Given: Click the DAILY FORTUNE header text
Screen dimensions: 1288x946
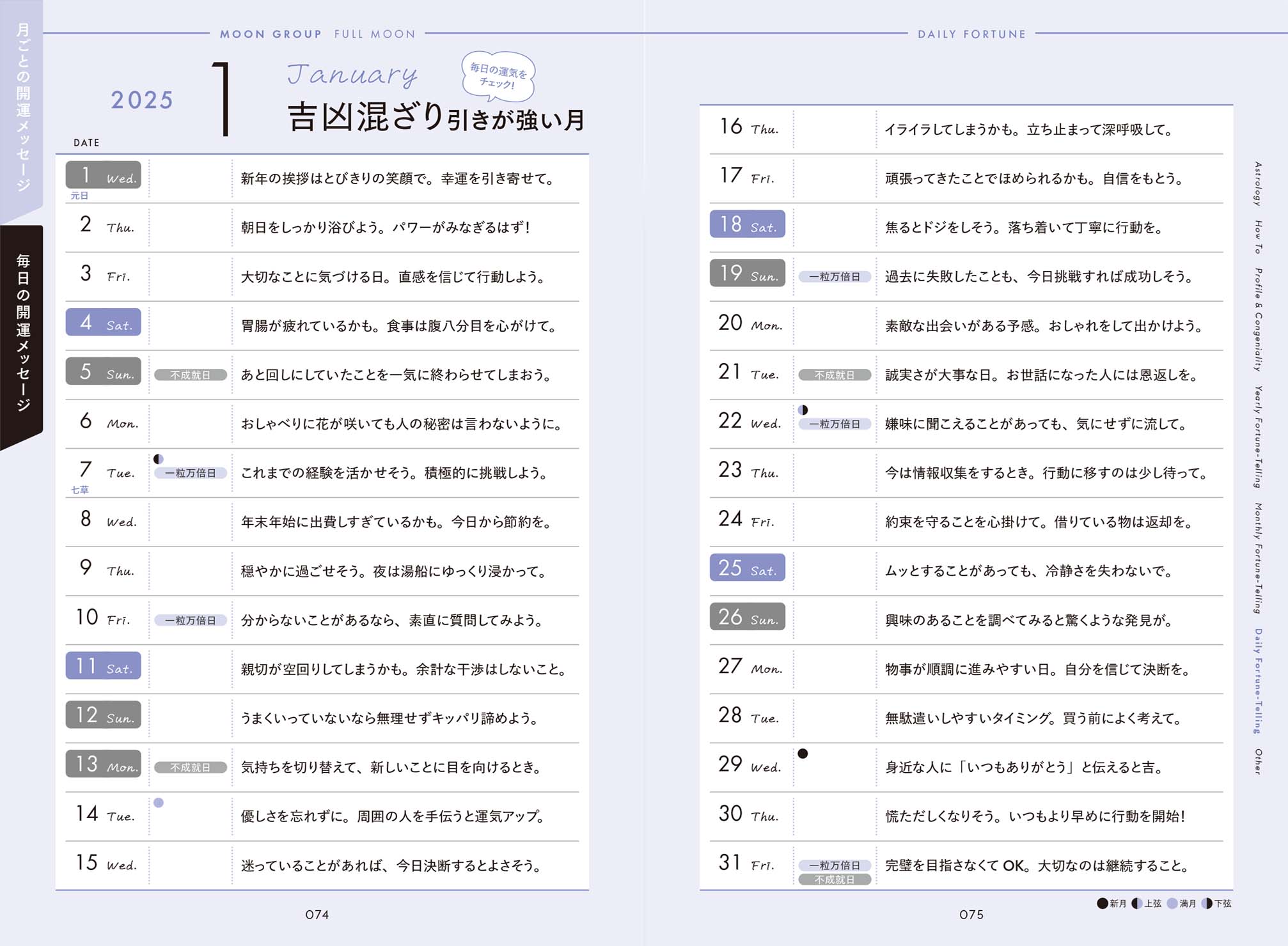Looking at the screenshot, I should pyautogui.click(x=971, y=34).
